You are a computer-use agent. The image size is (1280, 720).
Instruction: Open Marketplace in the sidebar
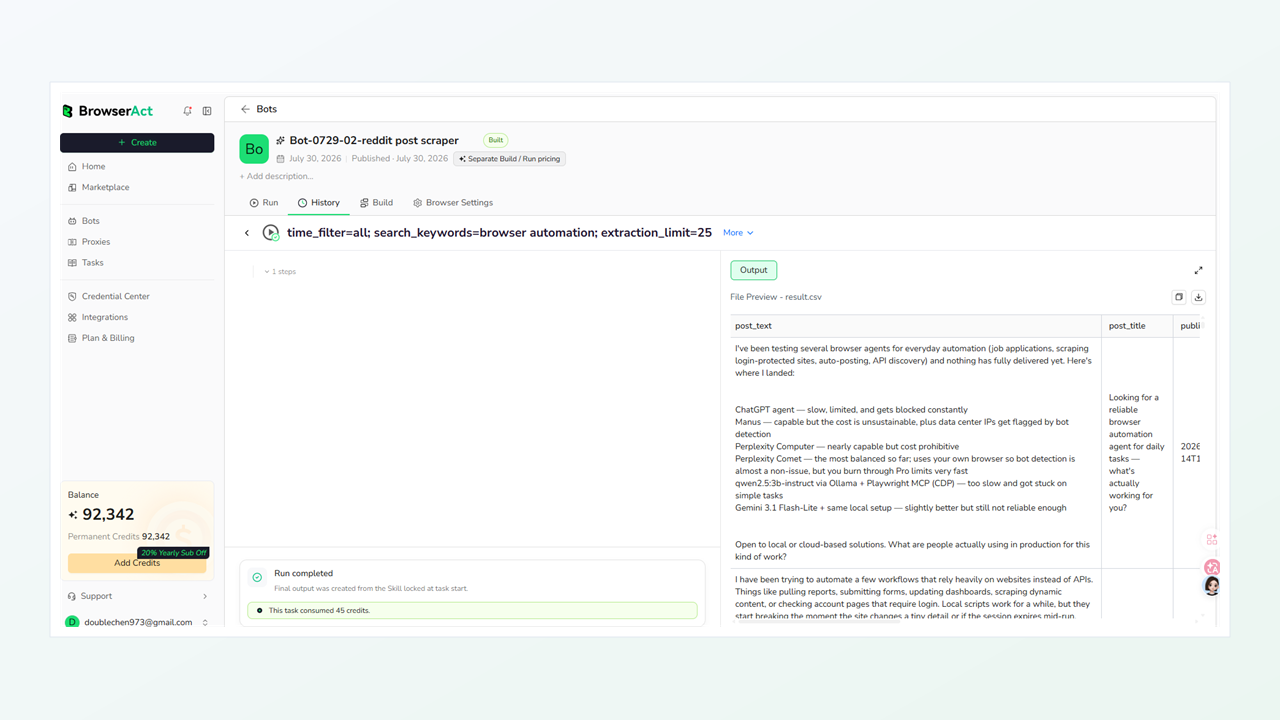[x=137, y=187]
